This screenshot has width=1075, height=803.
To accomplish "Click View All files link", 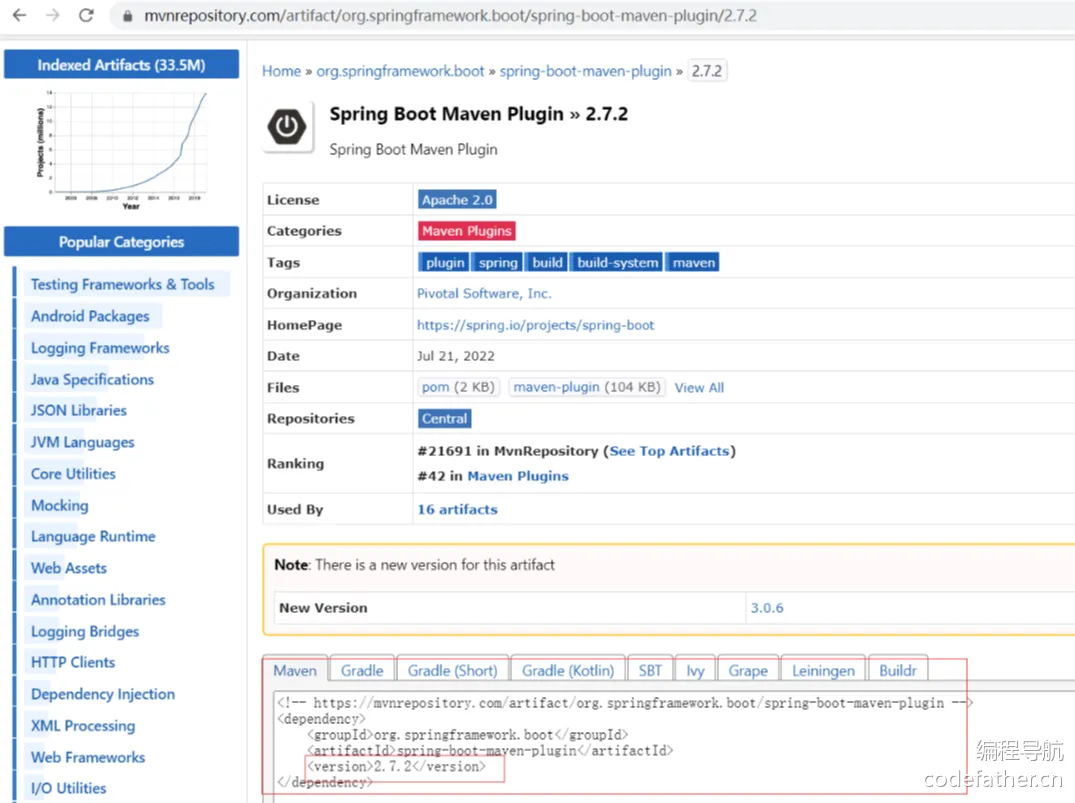I will (x=699, y=387).
